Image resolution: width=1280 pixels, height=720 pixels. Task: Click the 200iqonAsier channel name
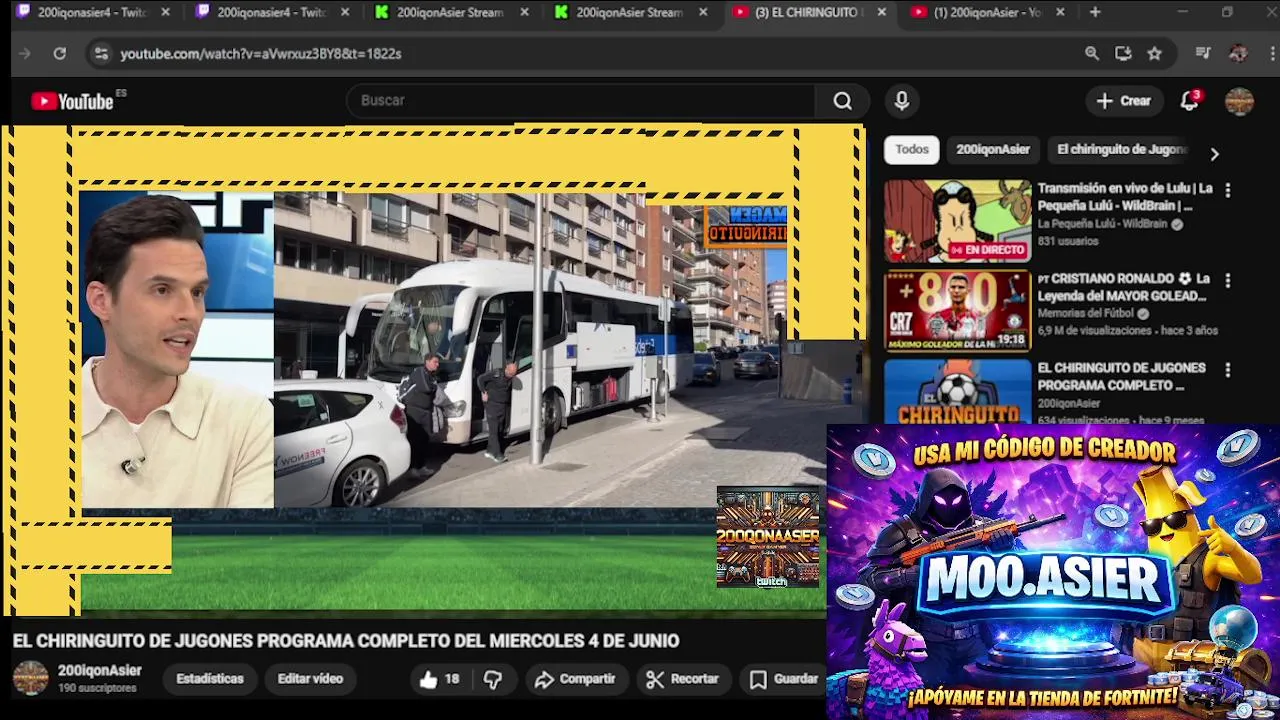pos(100,671)
